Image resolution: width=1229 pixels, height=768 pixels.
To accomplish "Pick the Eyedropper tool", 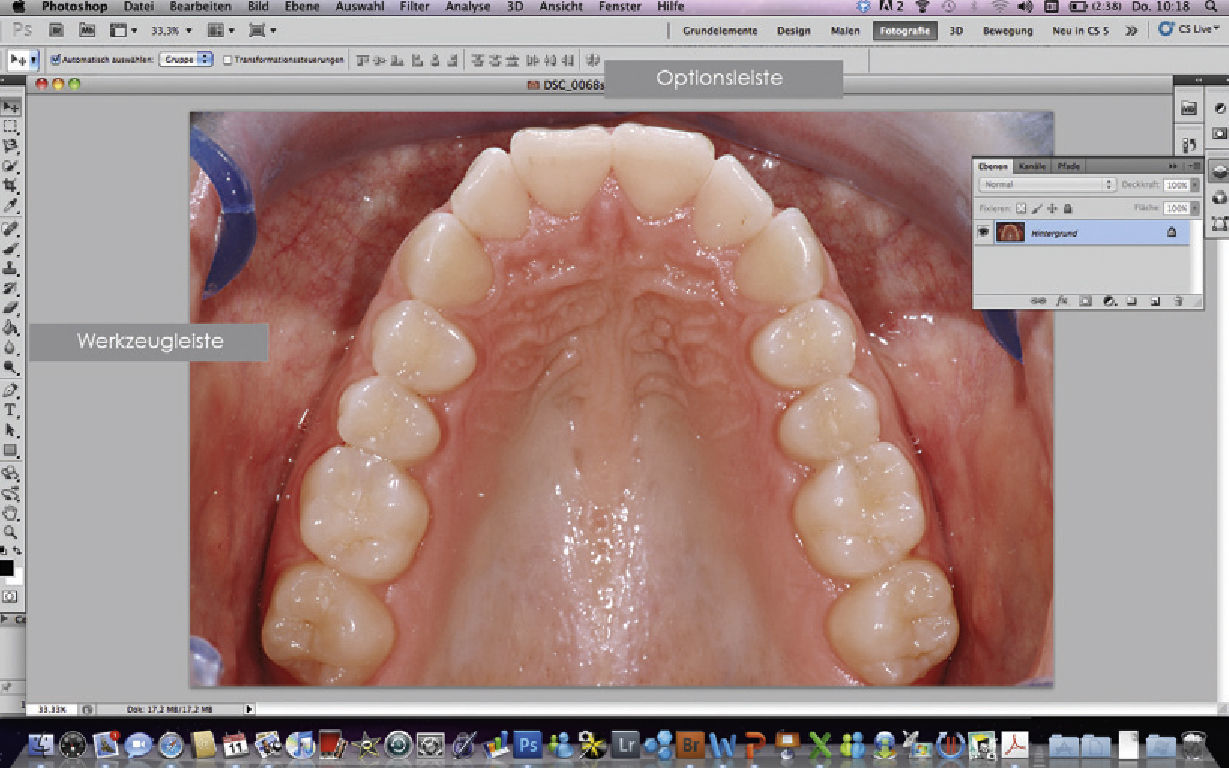I will (10, 206).
